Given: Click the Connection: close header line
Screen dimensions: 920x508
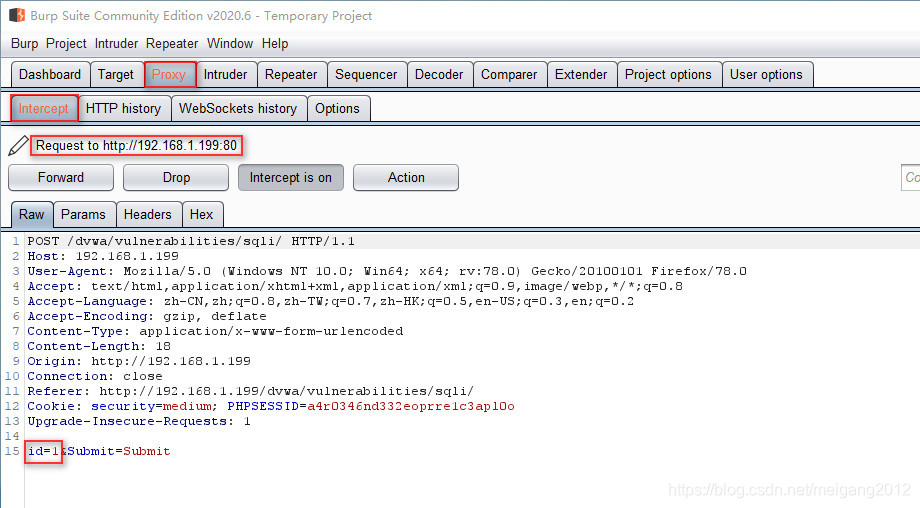Looking at the screenshot, I should tap(94, 377).
